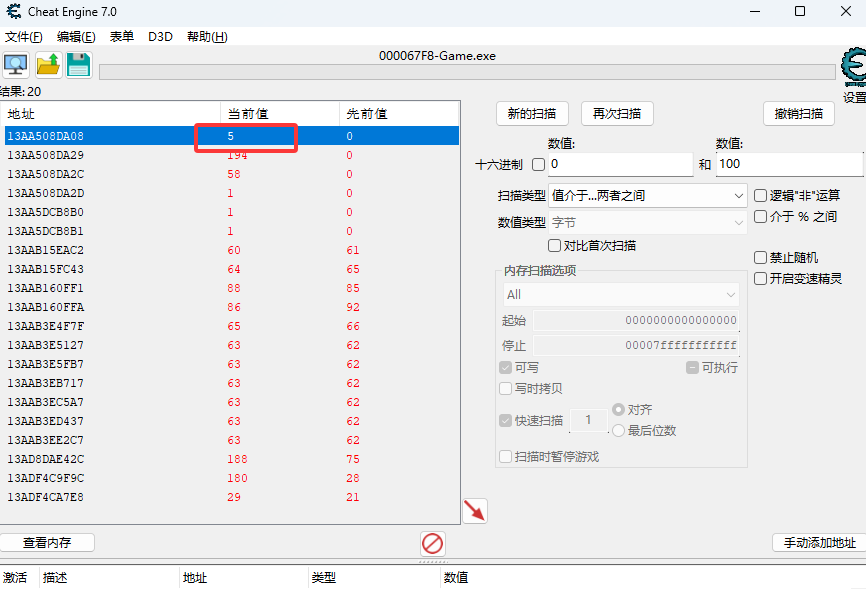Open the D3D menu

[160, 37]
